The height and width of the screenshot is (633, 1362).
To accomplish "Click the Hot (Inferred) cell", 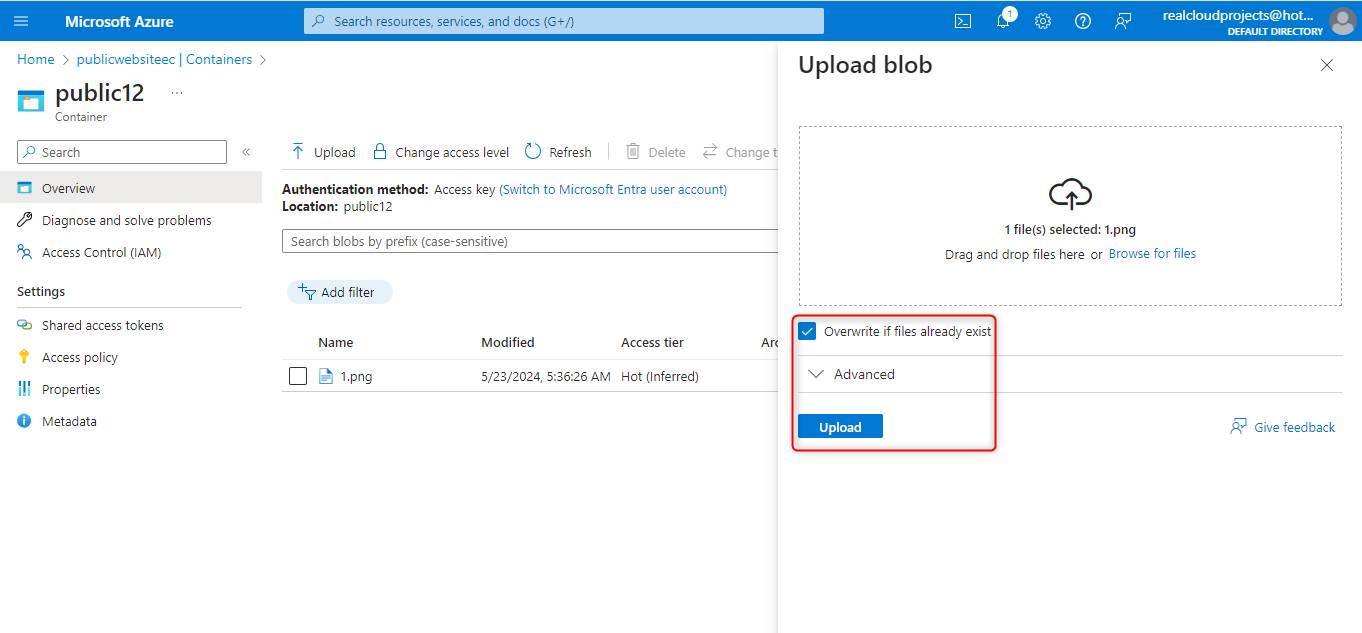I will tap(660, 376).
